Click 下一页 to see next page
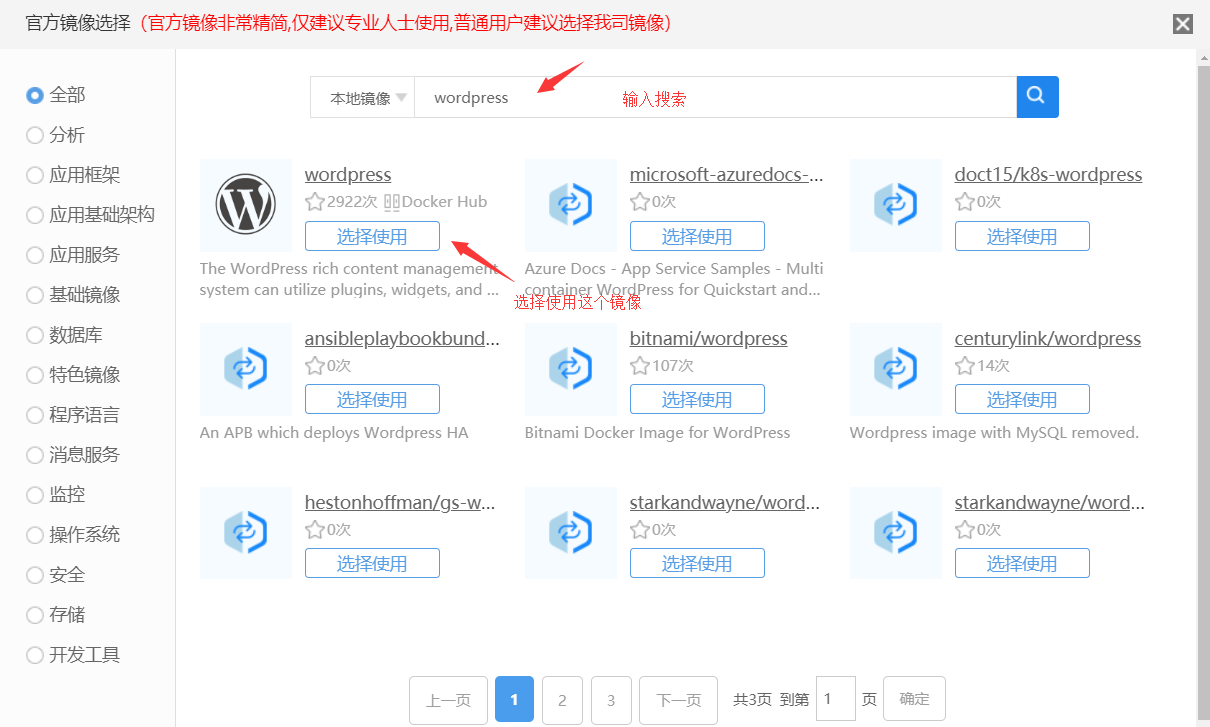The image size is (1210, 727). click(x=678, y=700)
